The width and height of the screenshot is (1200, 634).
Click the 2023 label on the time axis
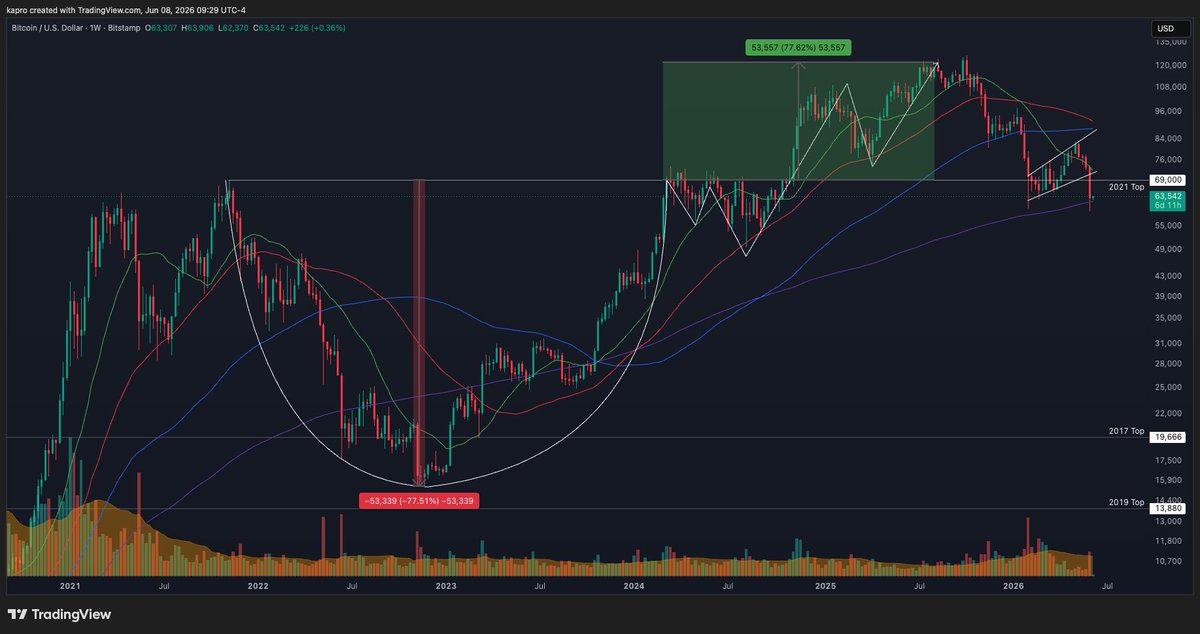click(446, 586)
